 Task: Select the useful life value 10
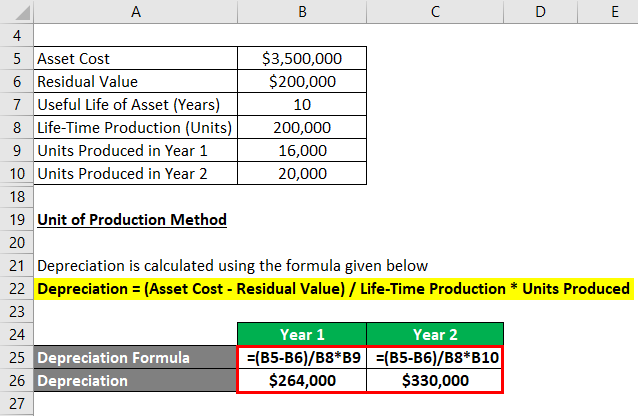coord(302,105)
